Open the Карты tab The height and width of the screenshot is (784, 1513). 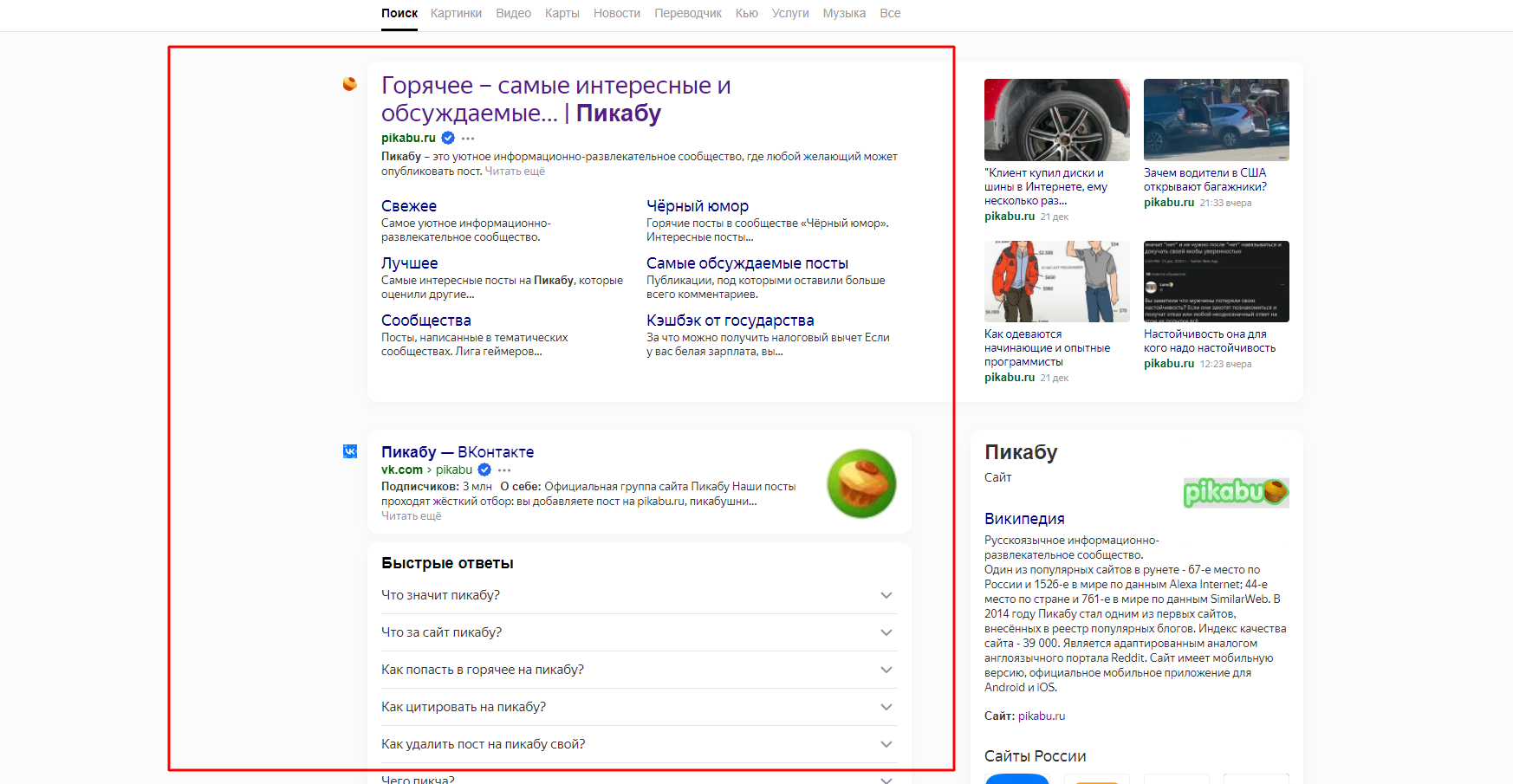click(x=562, y=13)
